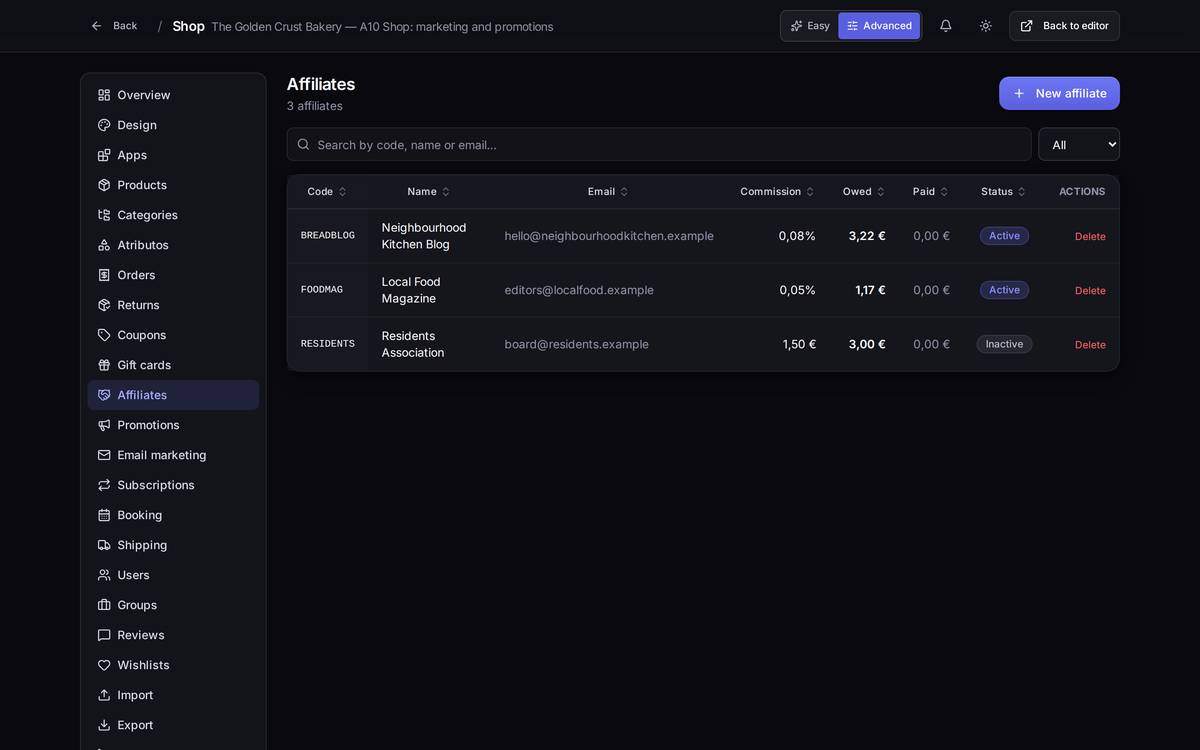The height and width of the screenshot is (750, 1200).
Task: Click the search magnifier icon
Action: 303,144
